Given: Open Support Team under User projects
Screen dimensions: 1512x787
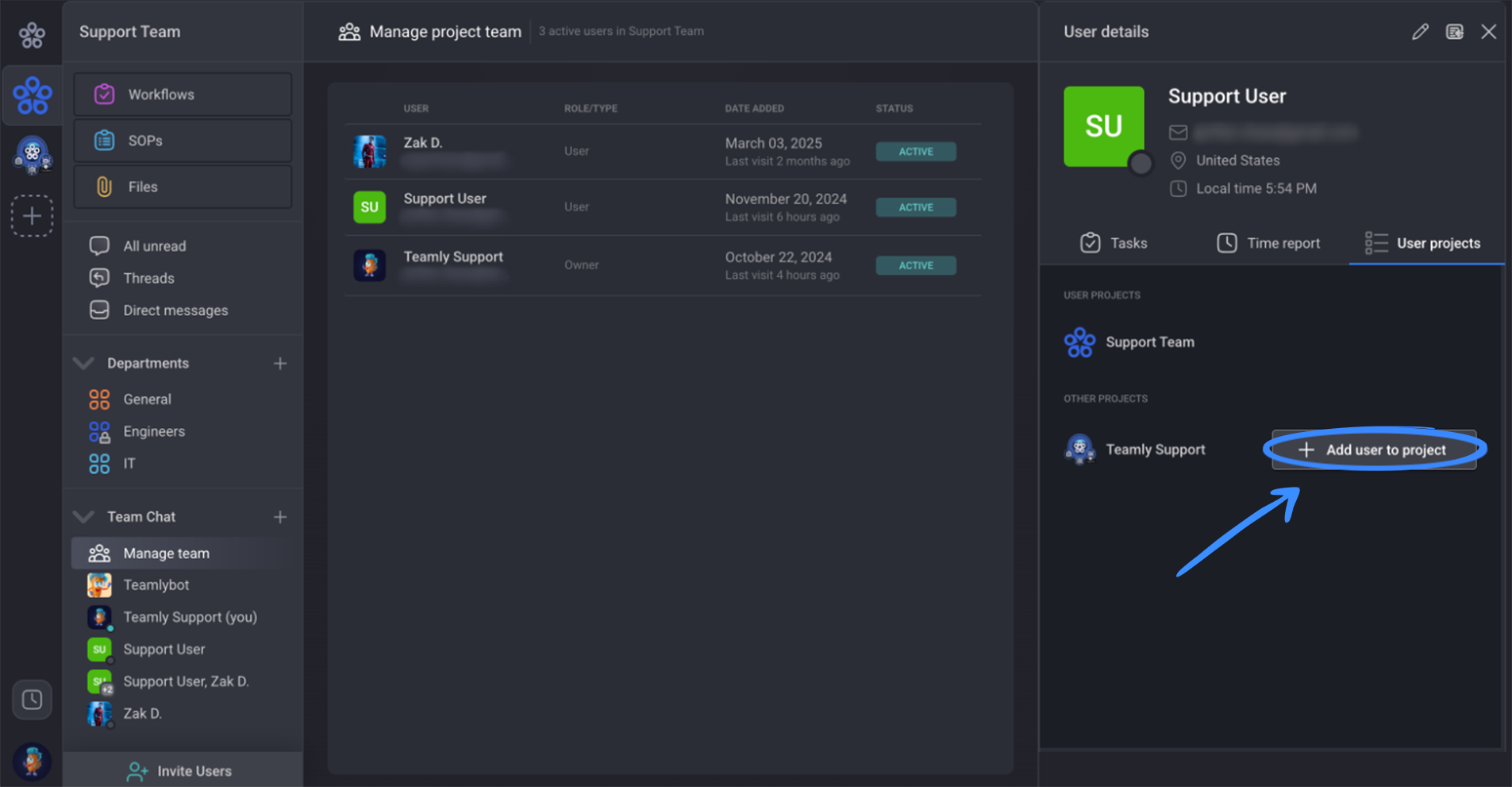Looking at the screenshot, I should coord(1129,342).
